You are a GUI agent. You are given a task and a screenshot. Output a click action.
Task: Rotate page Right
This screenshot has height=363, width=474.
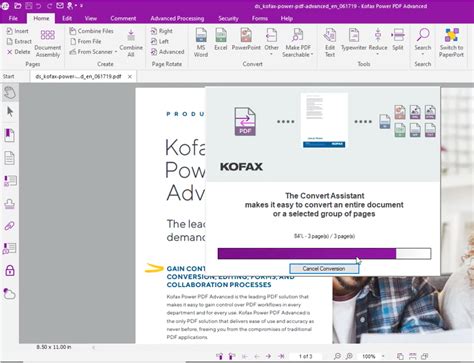point(161,31)
